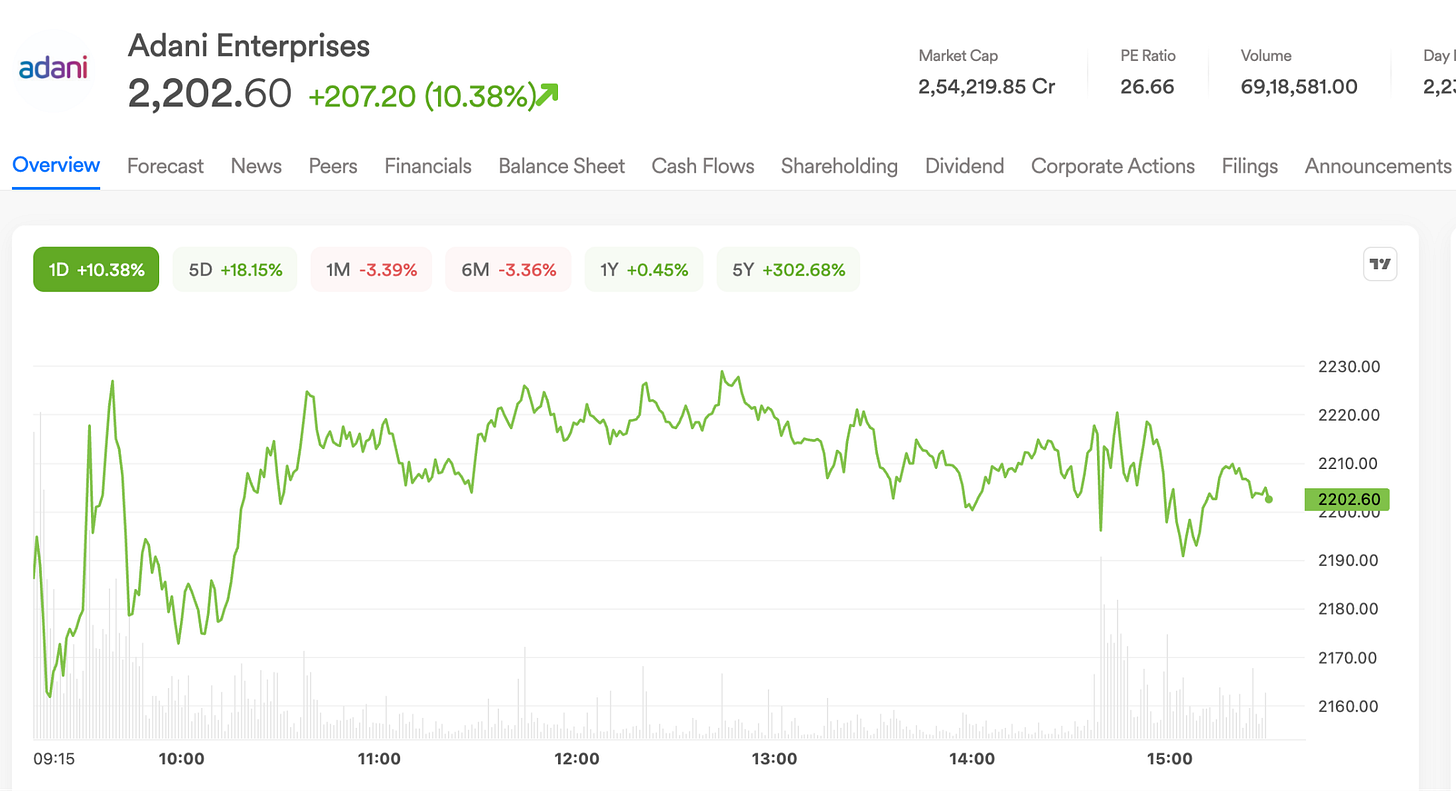Select the 1Y +0.45% range button

pyautogui.click(x=644, y=270)
